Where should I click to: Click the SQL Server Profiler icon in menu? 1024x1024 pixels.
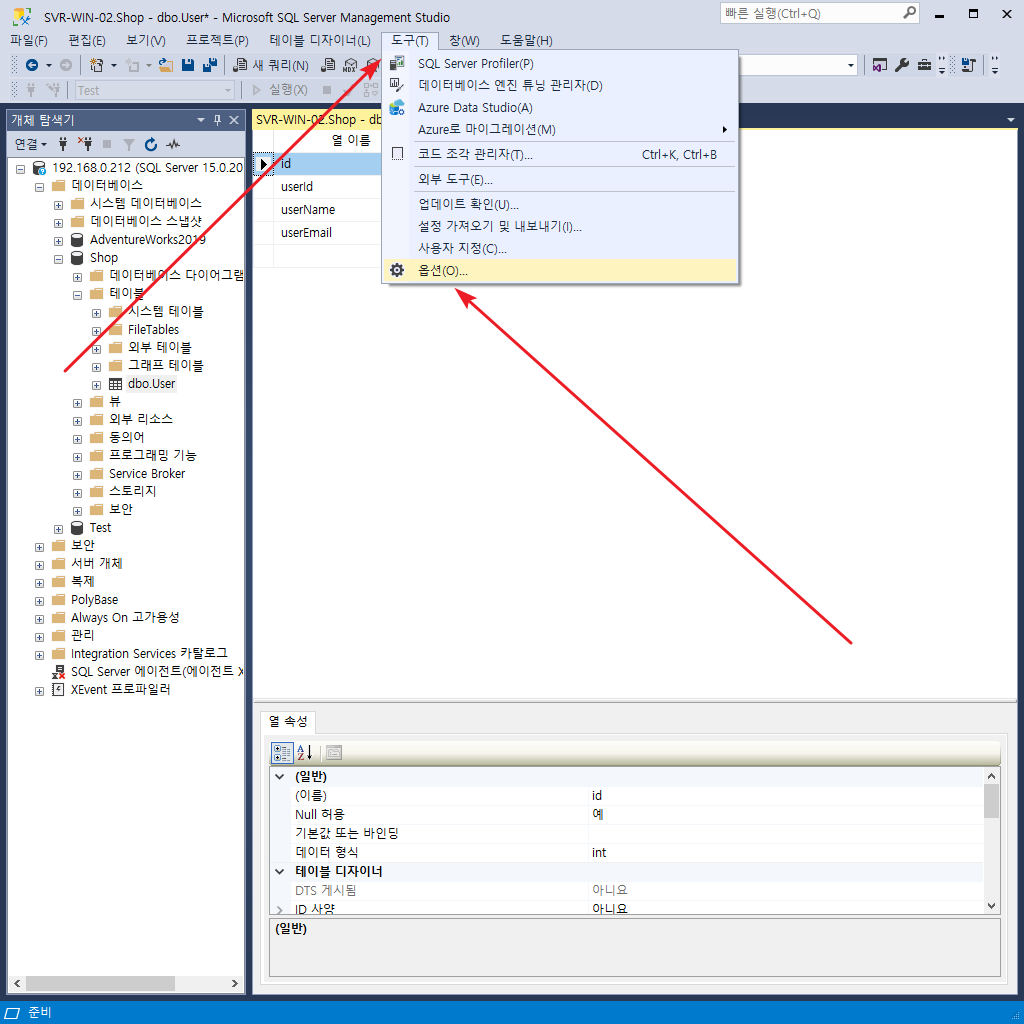pyautogui.click(x=397, y=63)
